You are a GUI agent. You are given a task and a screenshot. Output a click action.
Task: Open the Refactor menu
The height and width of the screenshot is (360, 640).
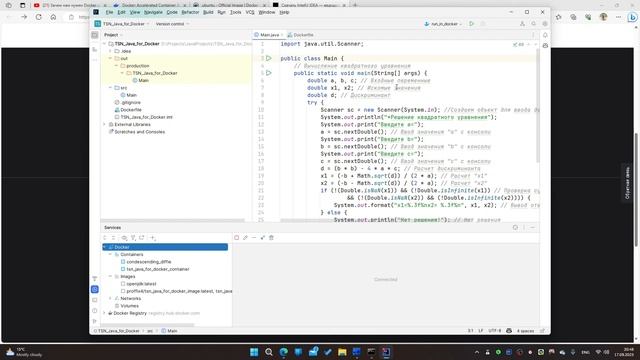point(190,12)
